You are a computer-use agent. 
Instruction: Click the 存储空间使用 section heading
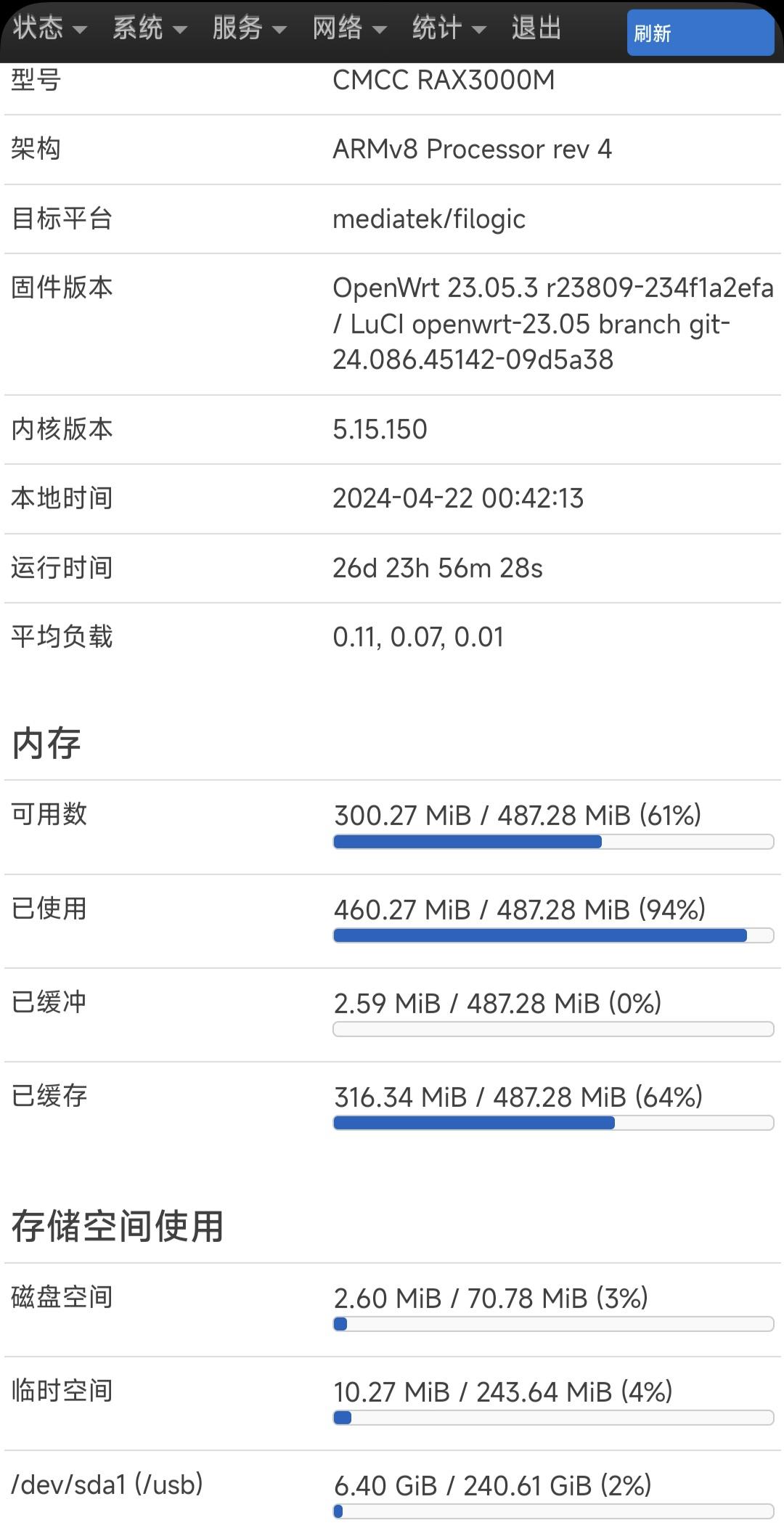tap(117, 1227)
